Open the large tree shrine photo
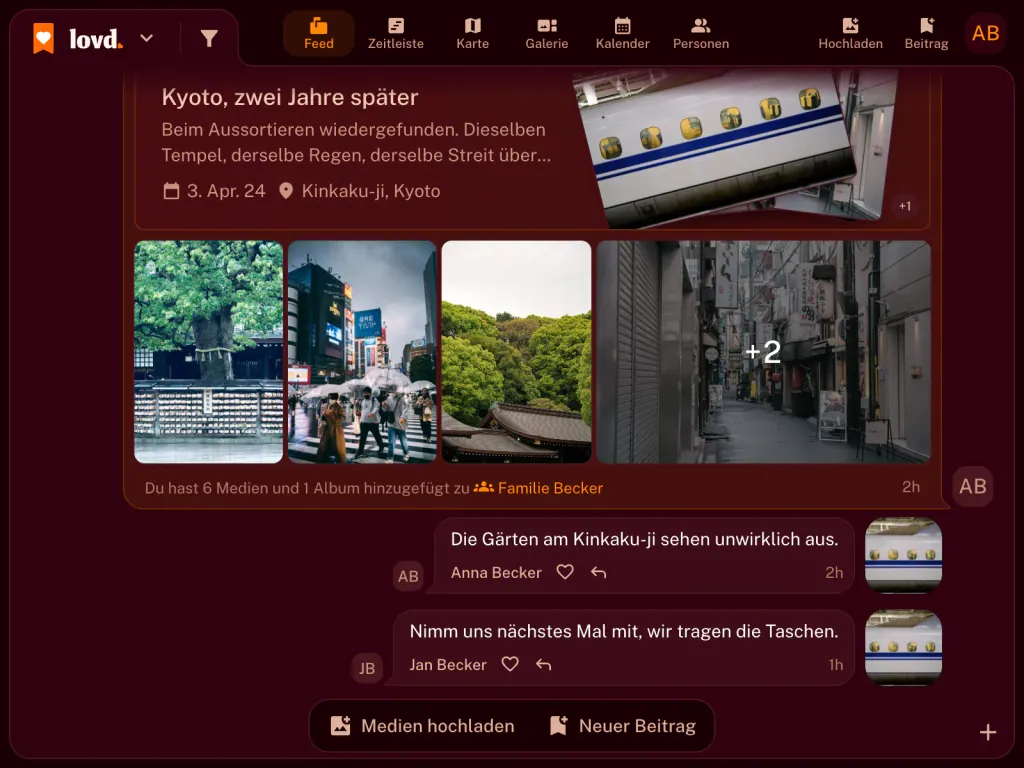Viewport: 1024px width, 768px height. point(209,352)
